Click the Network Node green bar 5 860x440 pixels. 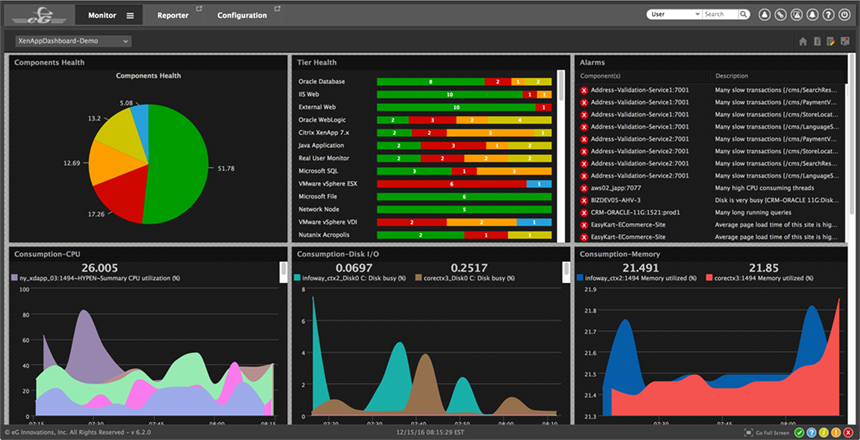pos(464,209)
